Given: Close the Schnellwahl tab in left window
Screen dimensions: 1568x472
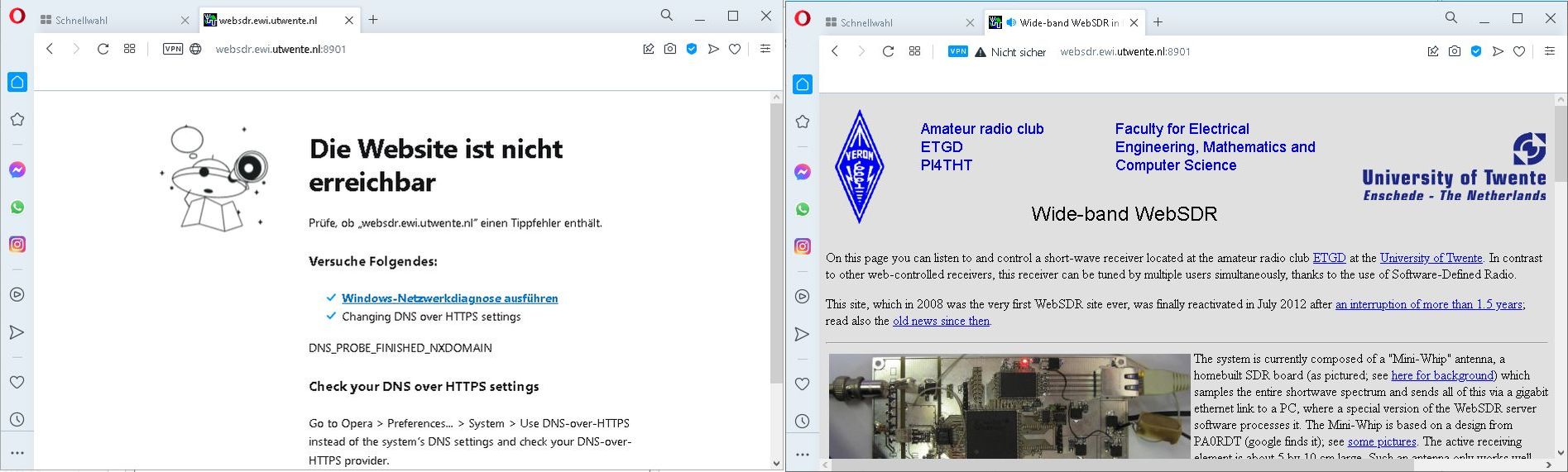Looking at the screenshot, I should (185, 20).
